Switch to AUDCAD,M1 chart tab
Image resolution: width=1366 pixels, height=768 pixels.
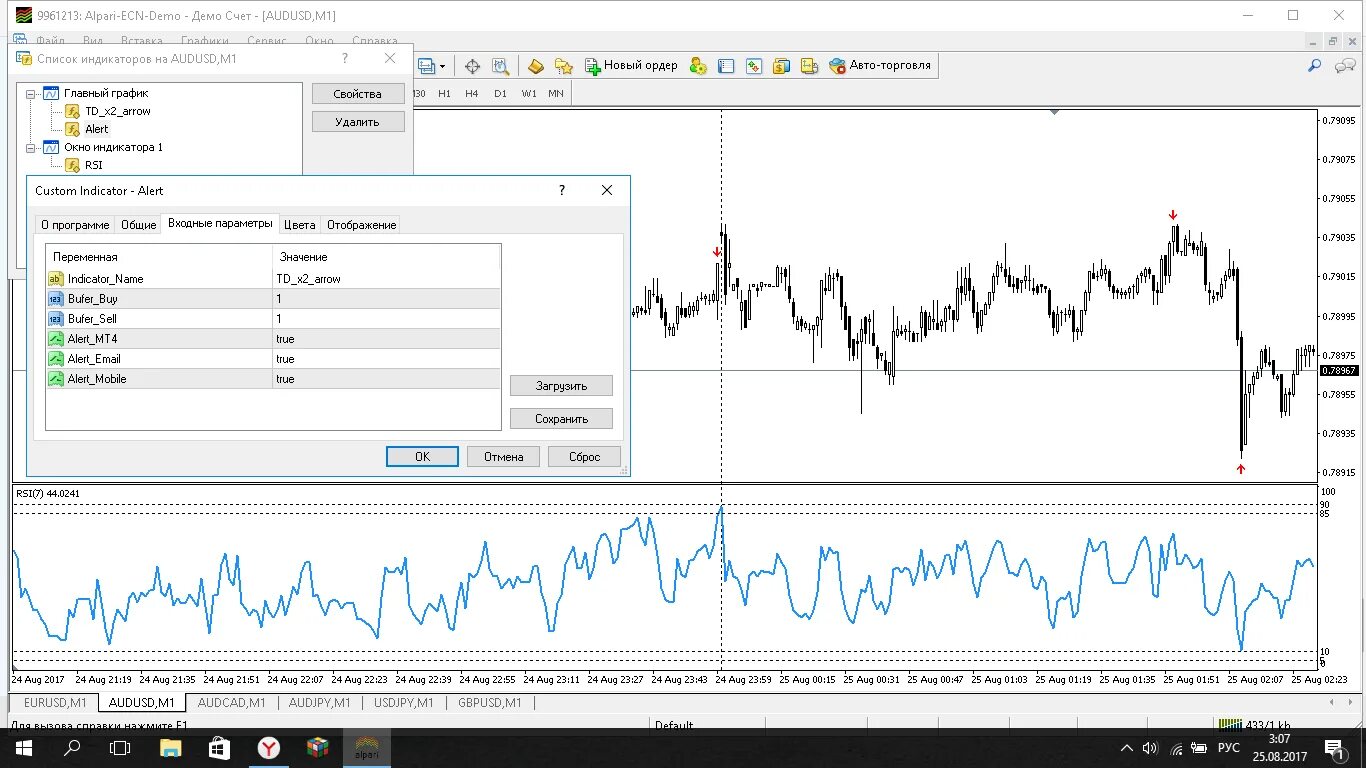point(232,703)
